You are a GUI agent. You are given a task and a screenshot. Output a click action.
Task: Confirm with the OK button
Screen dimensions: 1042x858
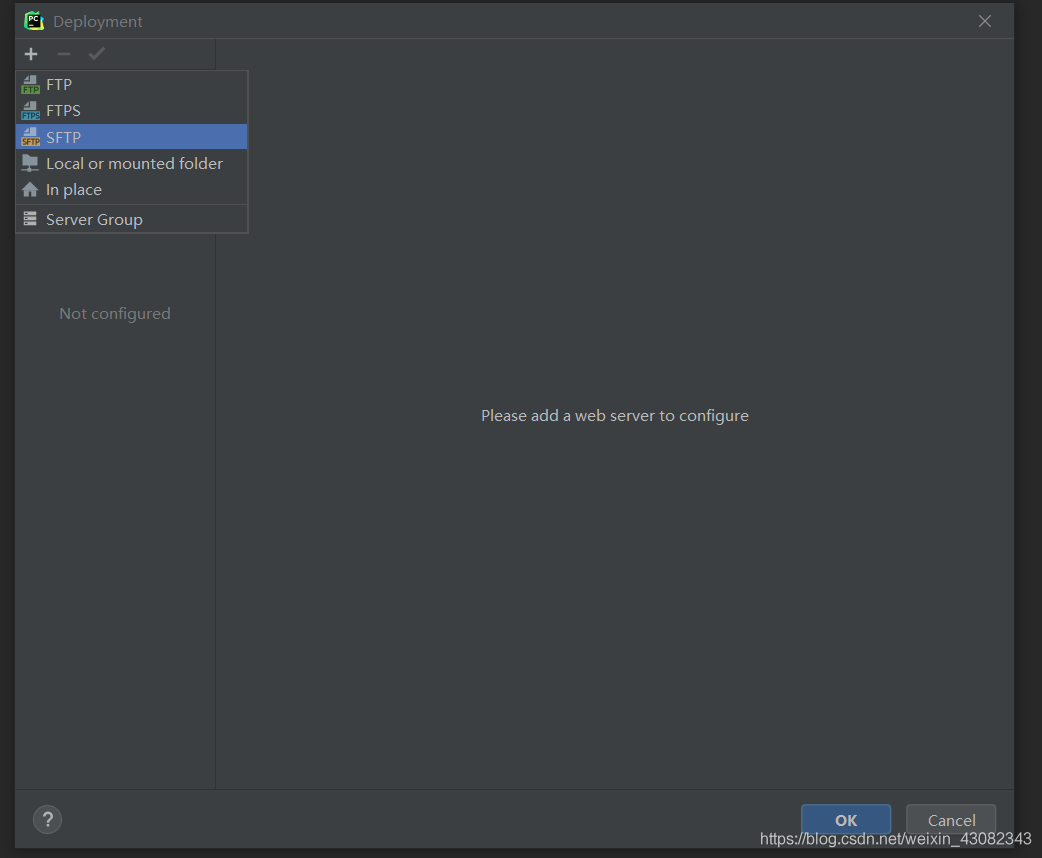click(x=846, y=819)
